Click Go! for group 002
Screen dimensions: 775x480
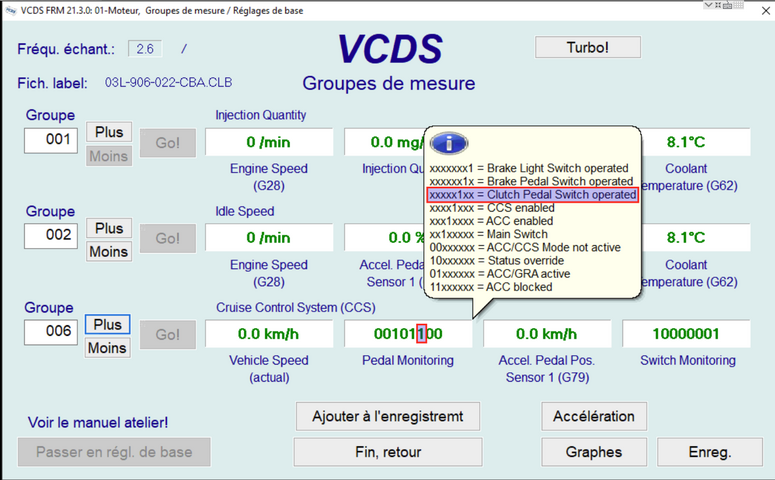click(168, 238)
